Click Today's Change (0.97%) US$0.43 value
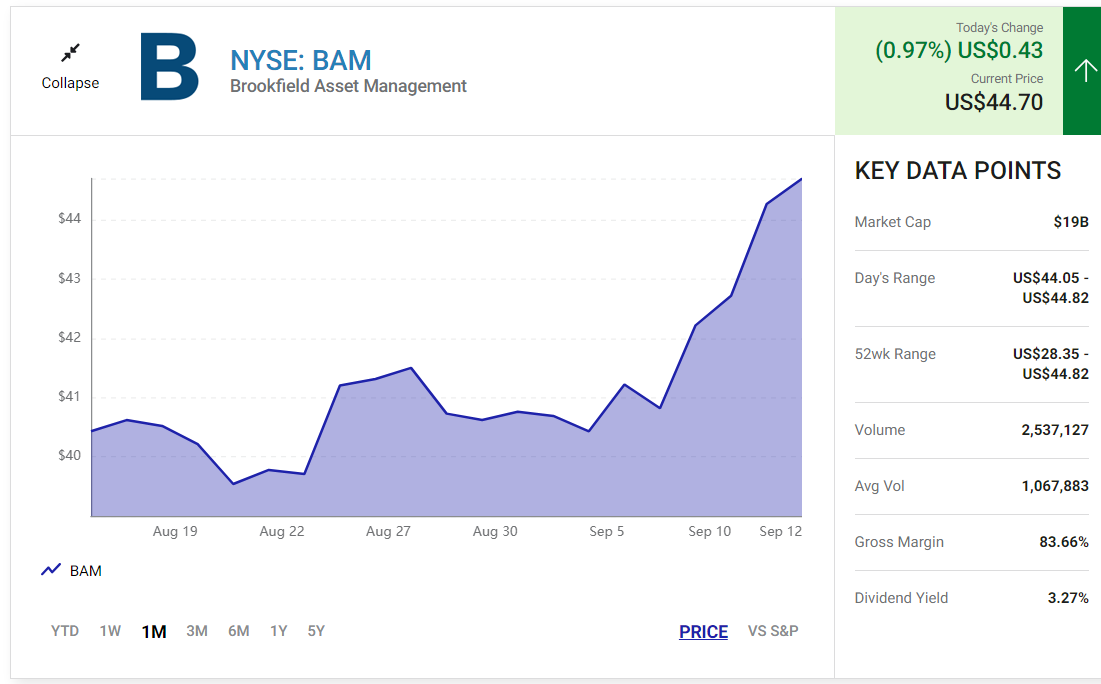Screen dimensions: 1101x684 click(x=959, y=50)
